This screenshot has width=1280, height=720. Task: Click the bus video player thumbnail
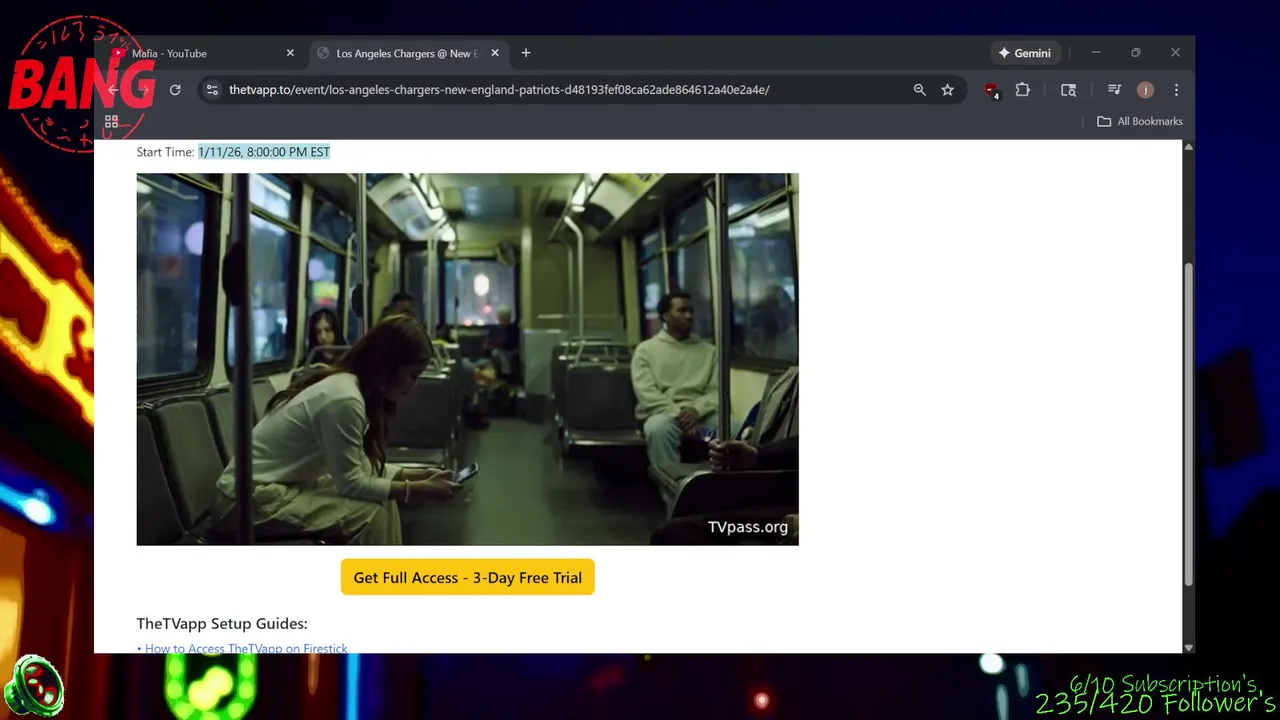(467, 359)
